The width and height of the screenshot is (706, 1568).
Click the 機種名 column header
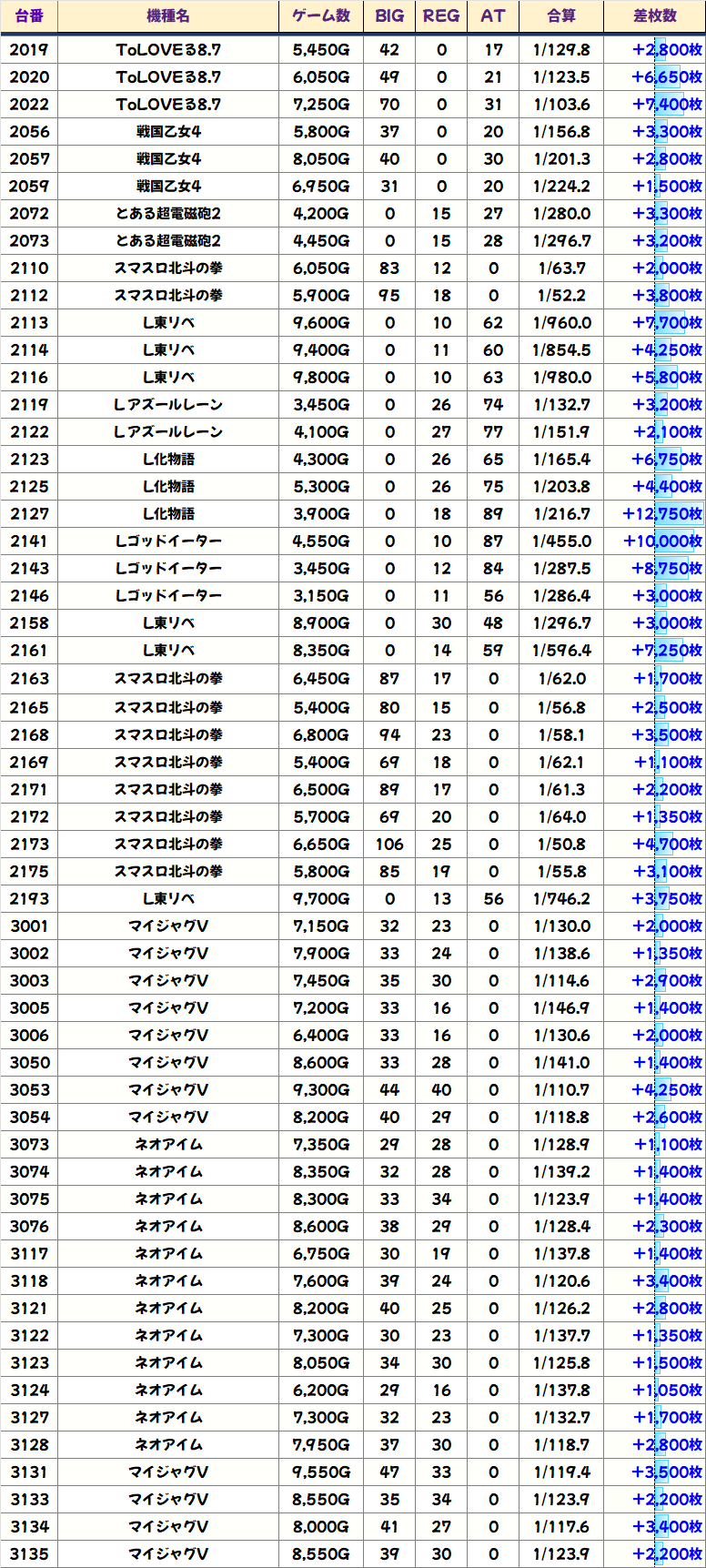[168, 16]
